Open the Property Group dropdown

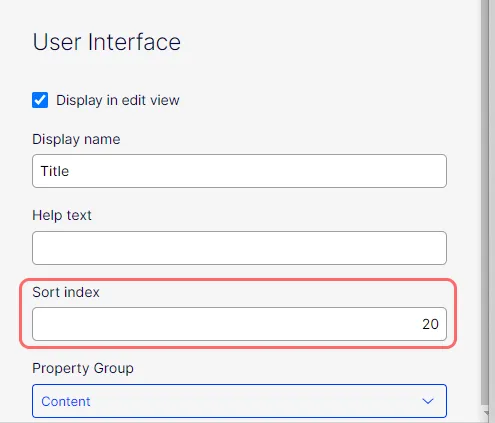(x=239, y=401)
